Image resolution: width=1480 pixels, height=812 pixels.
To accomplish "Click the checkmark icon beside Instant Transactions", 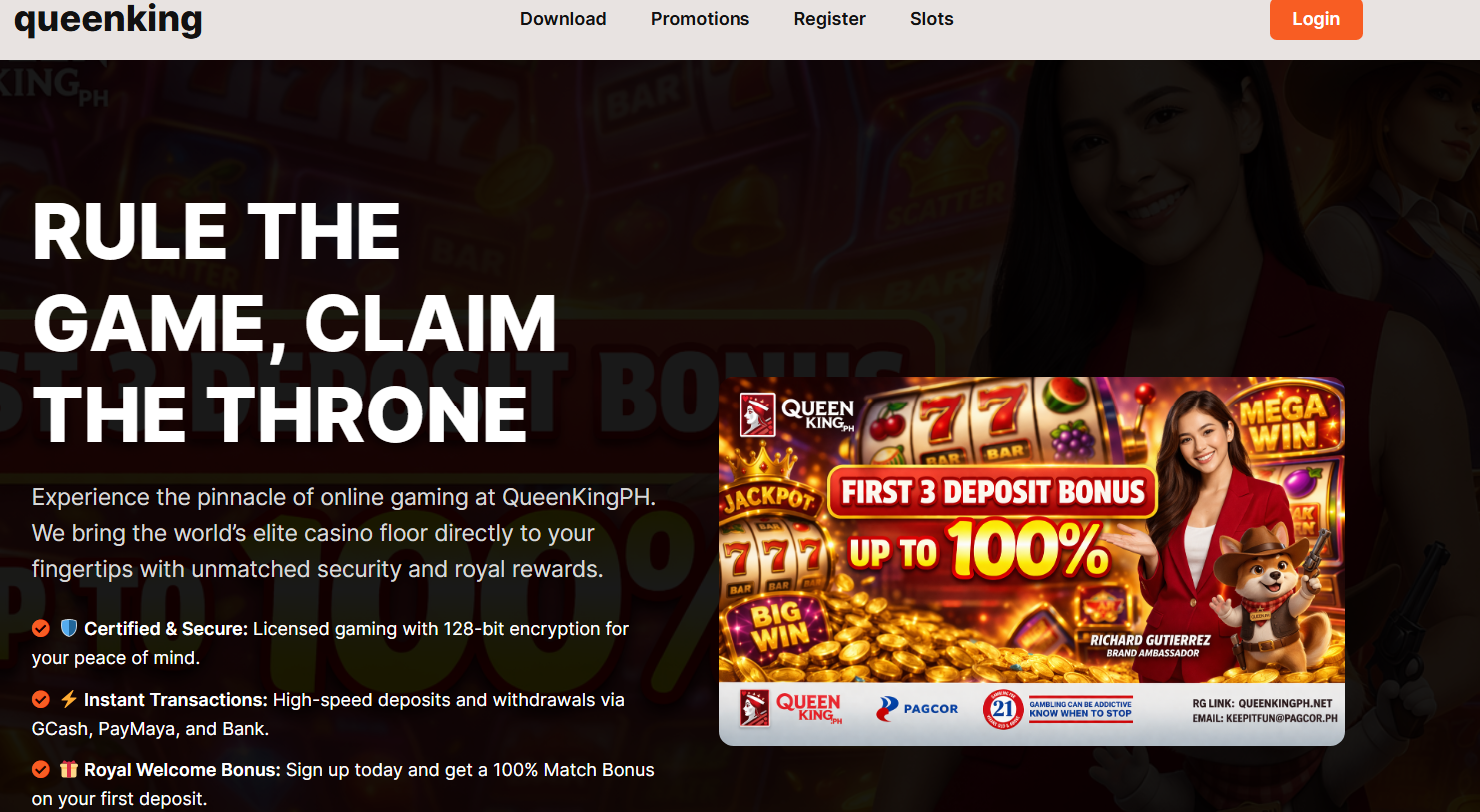I will (x=41, y=699).
